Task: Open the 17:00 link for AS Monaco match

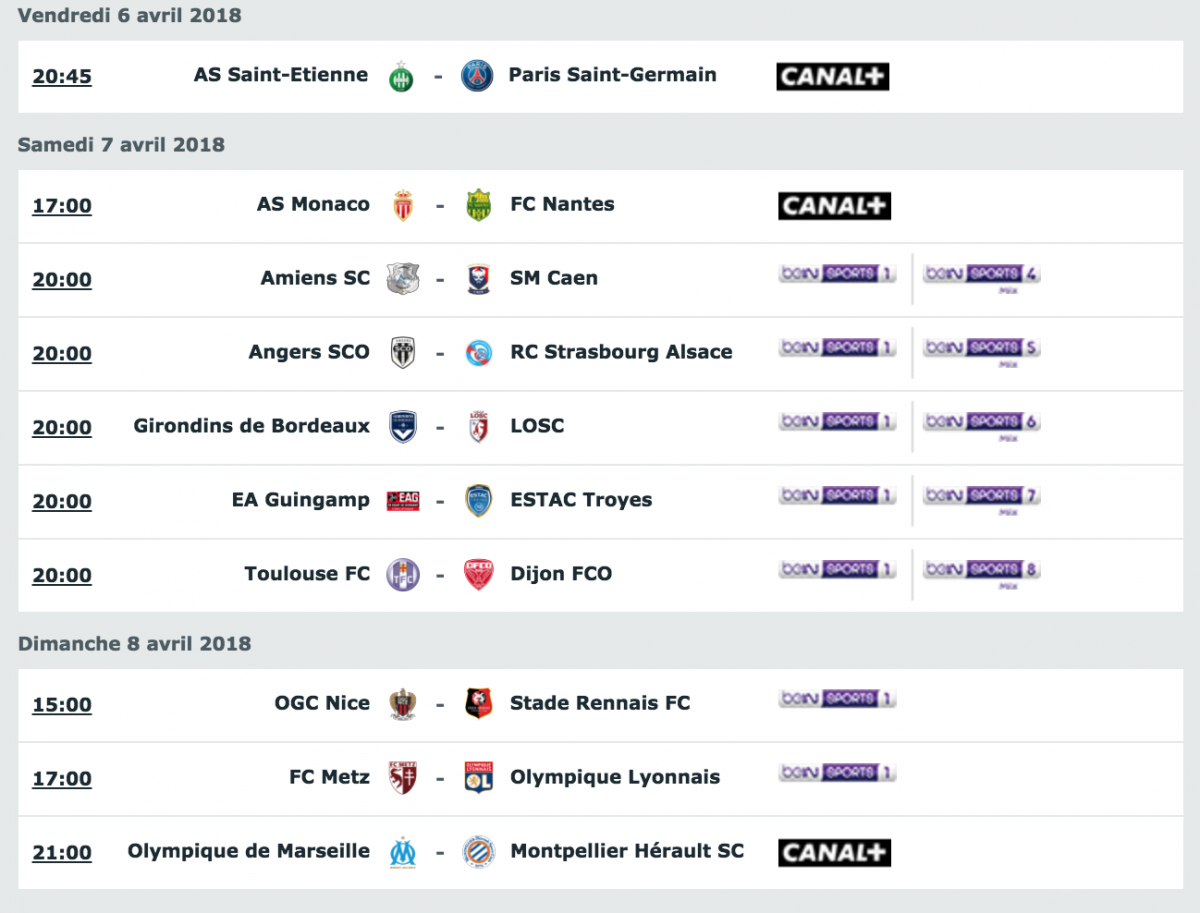Action: click(x=62, y=206)
